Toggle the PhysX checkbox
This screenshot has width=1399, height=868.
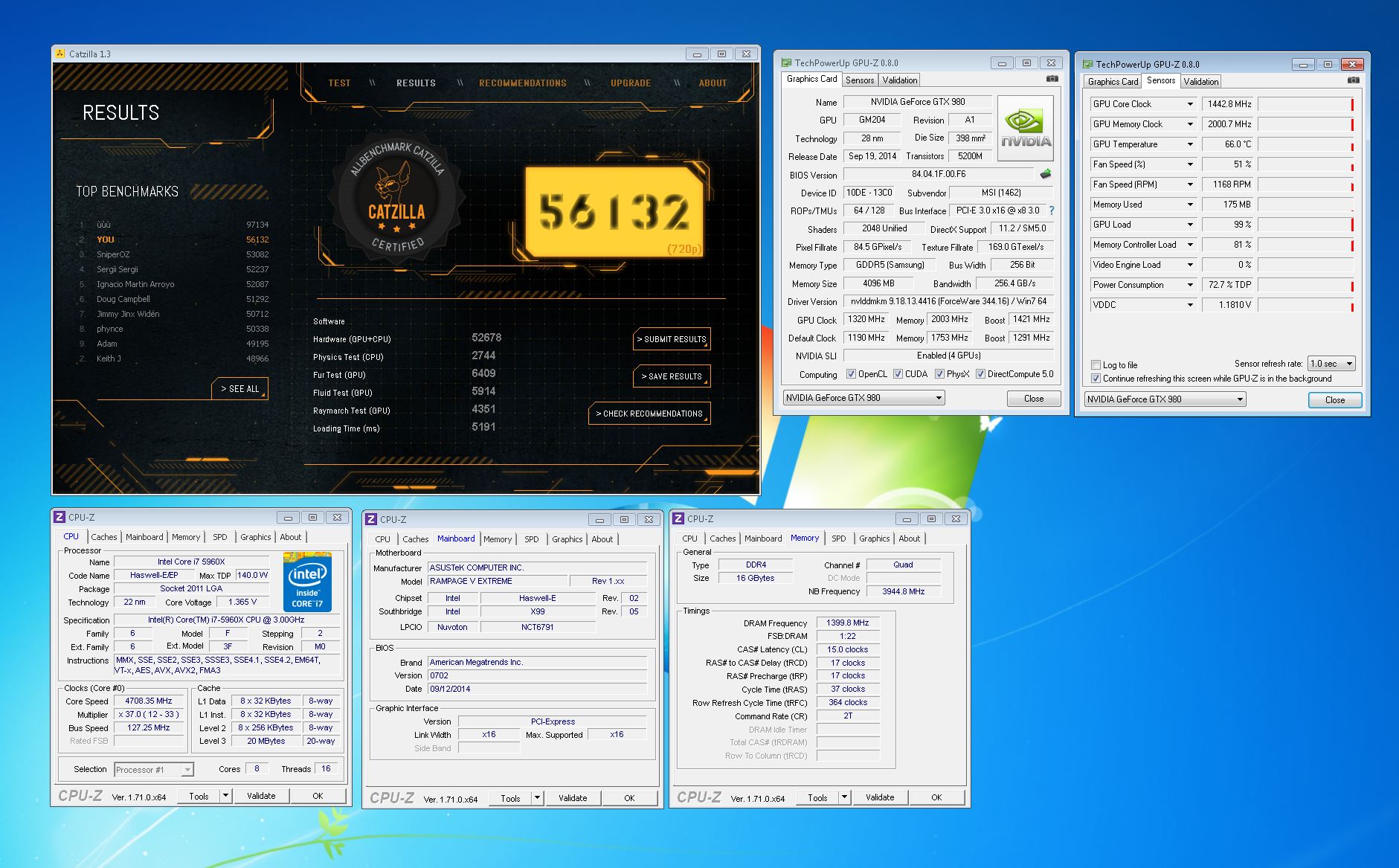pyautogui.click(x=939, y=374)
